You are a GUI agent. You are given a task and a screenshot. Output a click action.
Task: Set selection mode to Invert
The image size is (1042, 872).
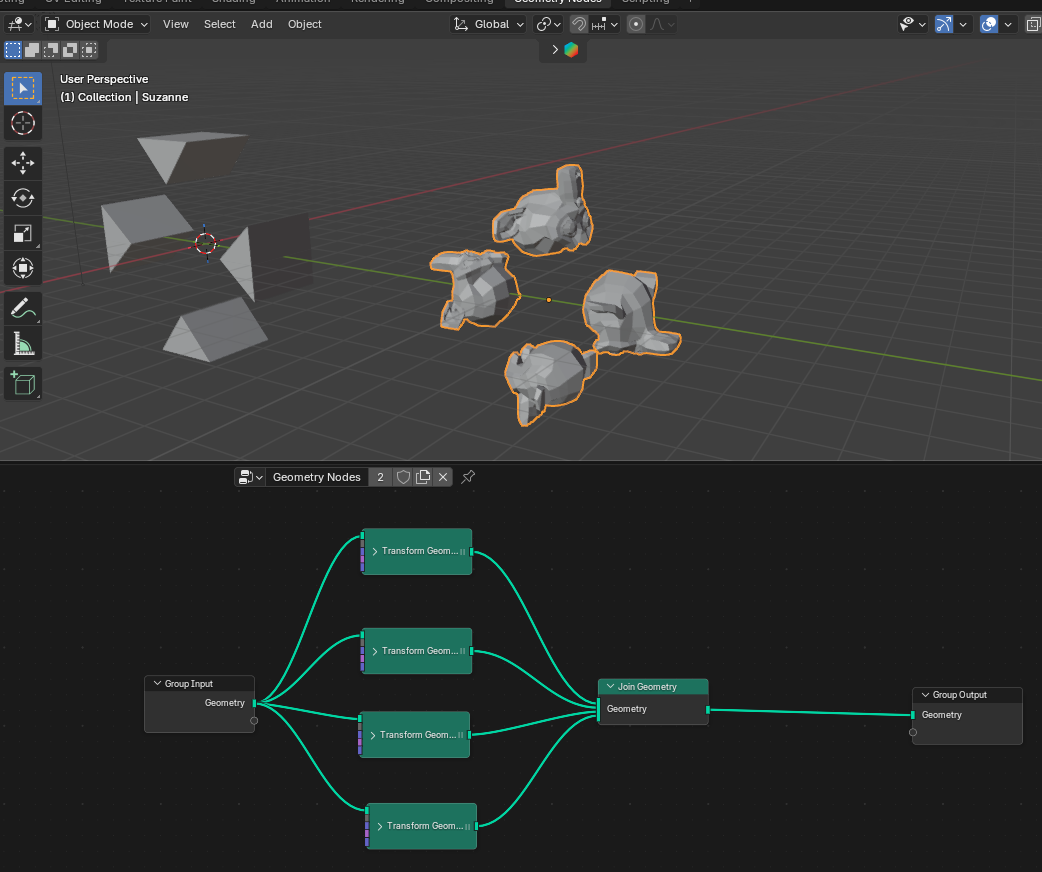[x=70, y=50]
